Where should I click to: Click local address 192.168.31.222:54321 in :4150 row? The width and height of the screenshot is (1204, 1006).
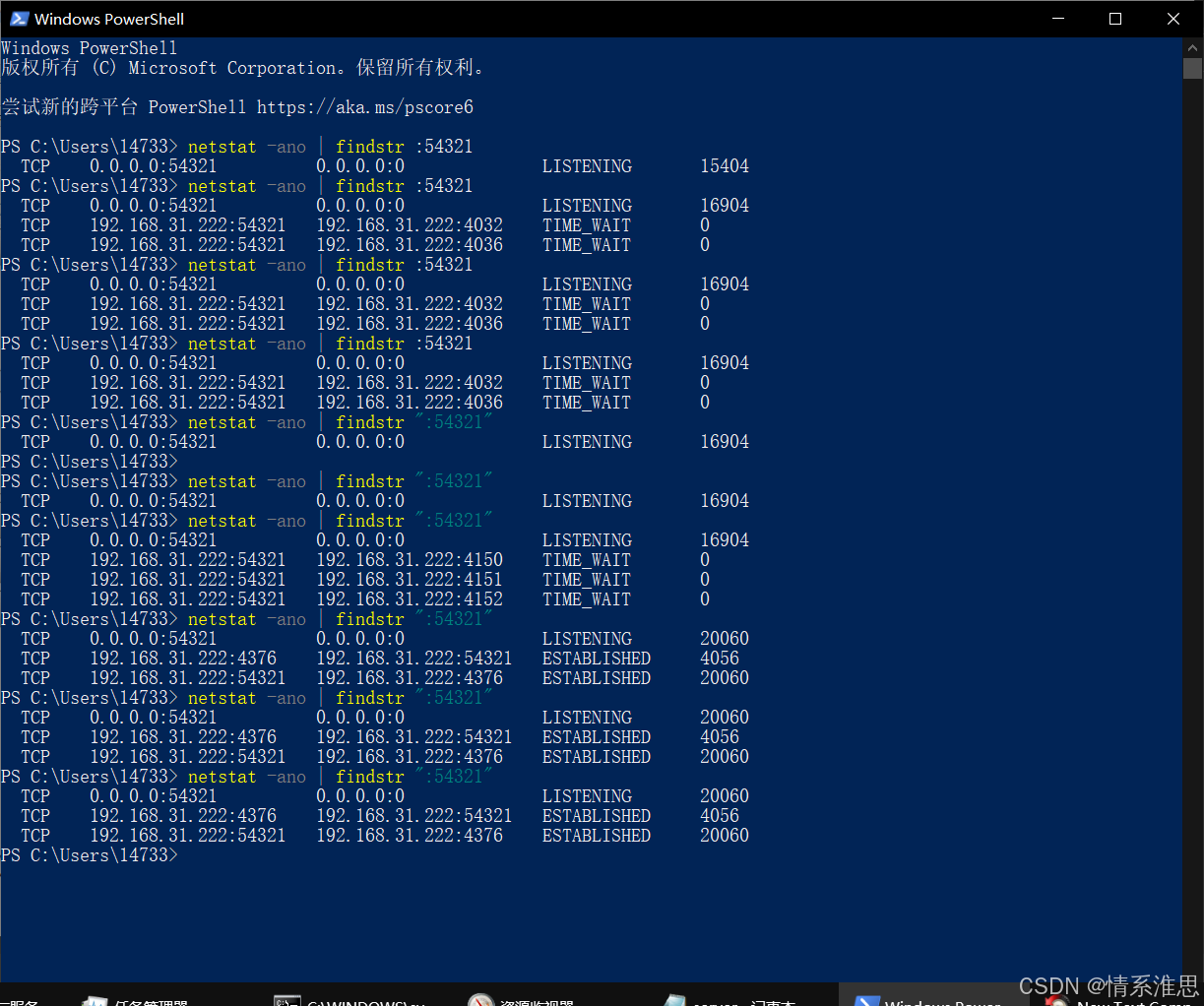coord(188,560)
